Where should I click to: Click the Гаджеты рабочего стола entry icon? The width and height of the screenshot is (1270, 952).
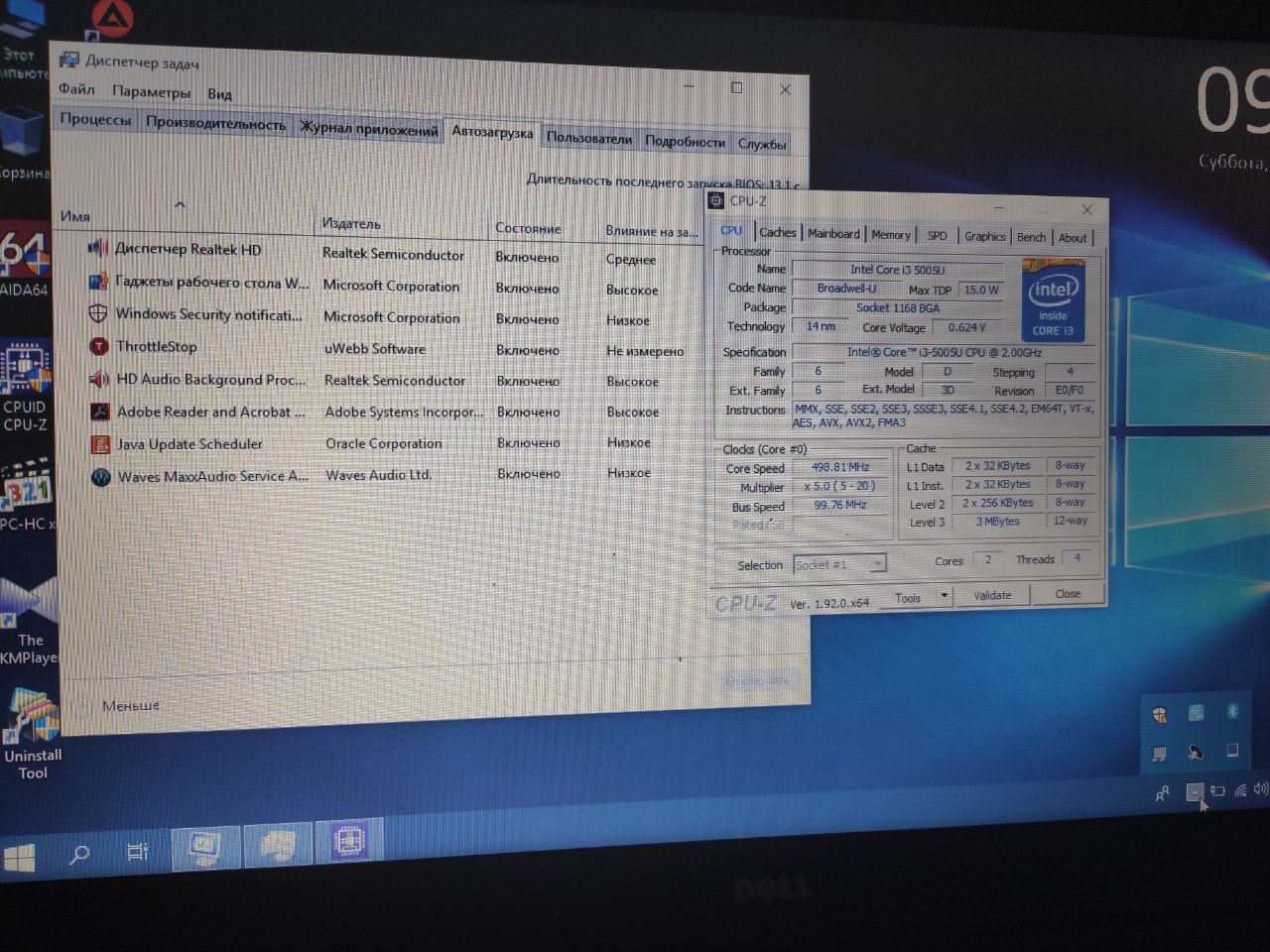(x=97, y=281)
